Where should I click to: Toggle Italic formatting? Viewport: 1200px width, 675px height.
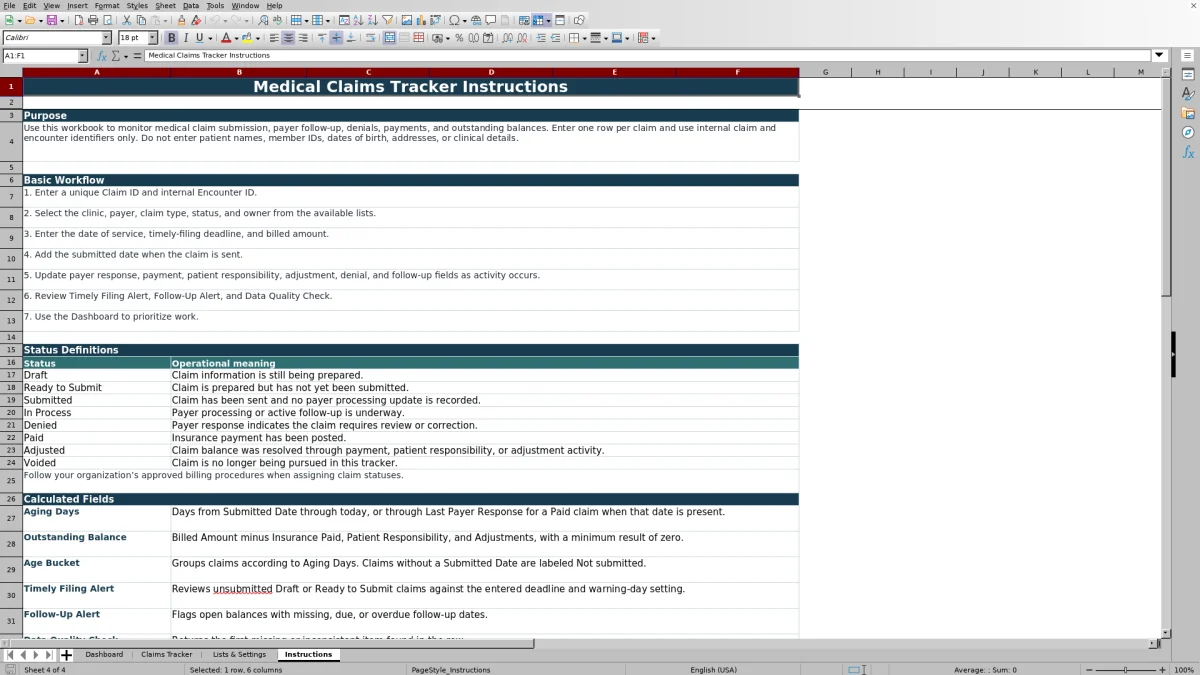tap(185, 38)
